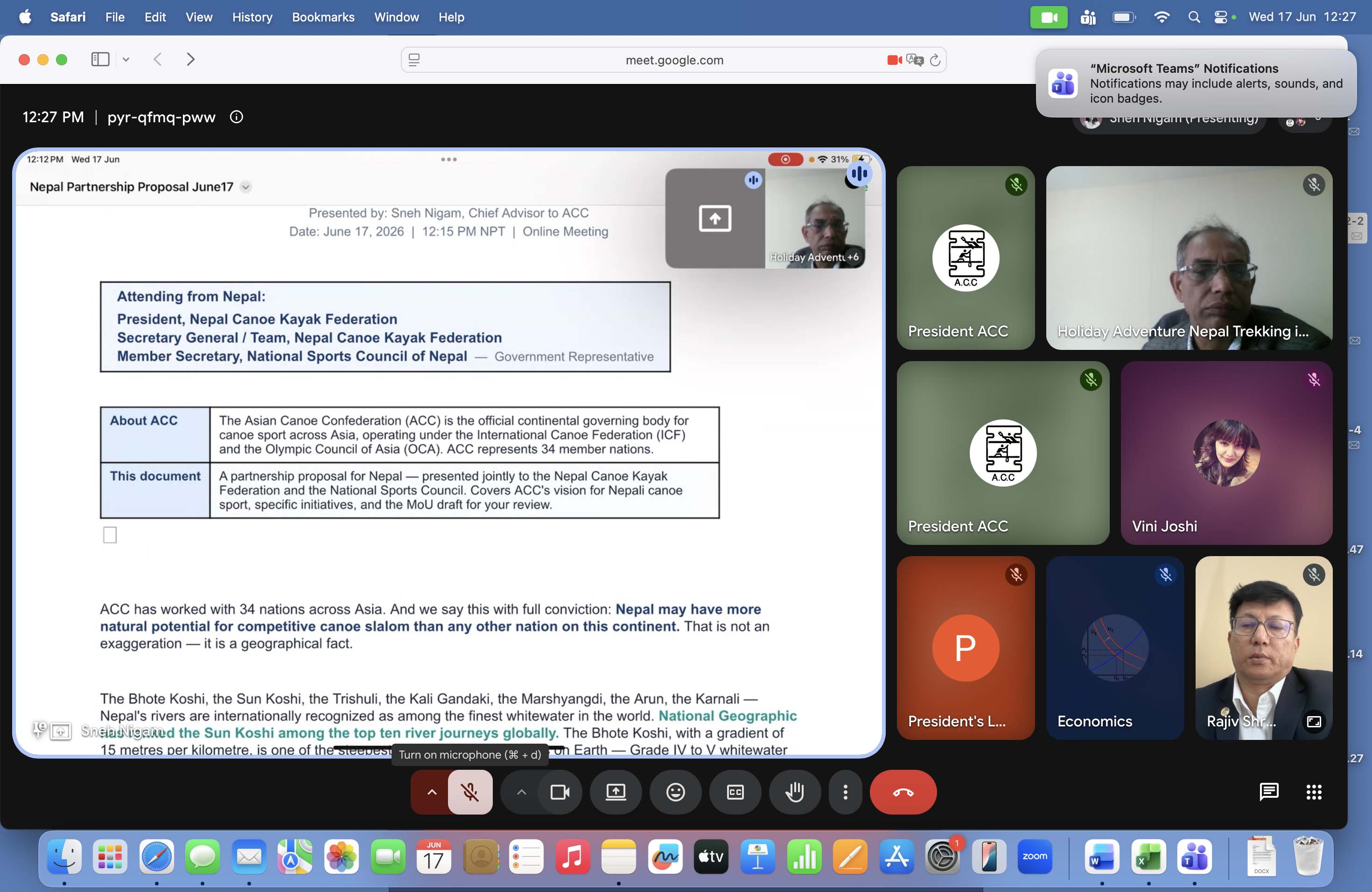Screen dimensions: 1372x892
Task: Open Spotlight search in menu bar
Action: click(1193, 17)
